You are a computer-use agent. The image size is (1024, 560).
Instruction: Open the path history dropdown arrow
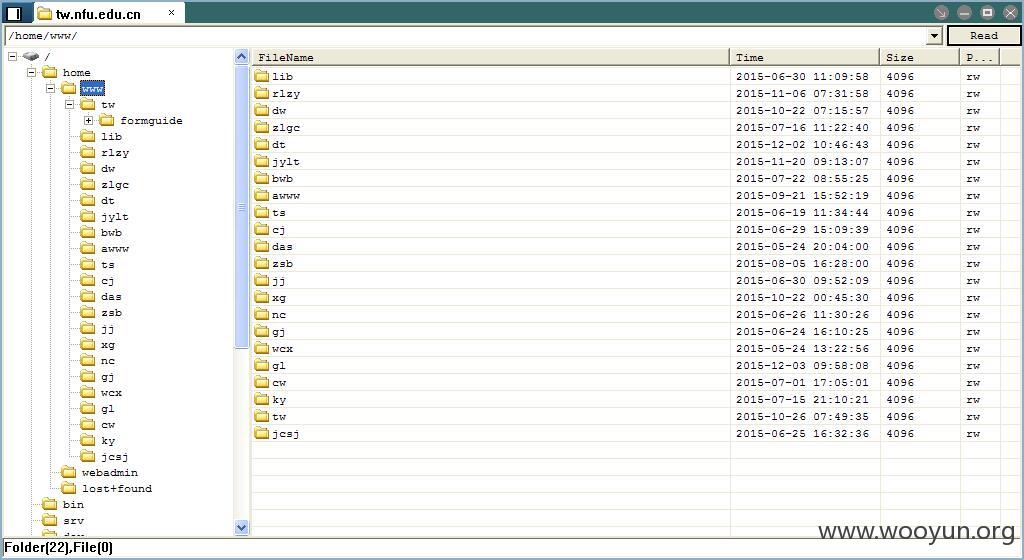point(935,36)
